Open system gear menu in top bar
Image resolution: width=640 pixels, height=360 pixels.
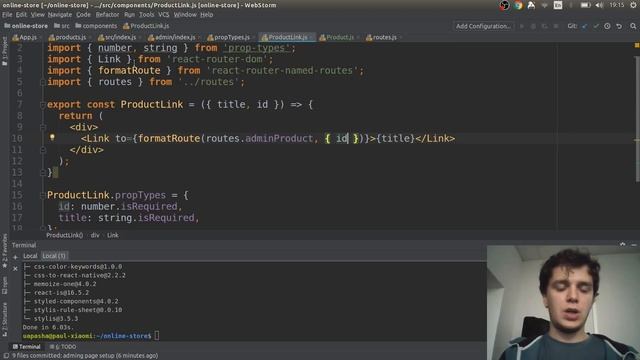(633, 5)
